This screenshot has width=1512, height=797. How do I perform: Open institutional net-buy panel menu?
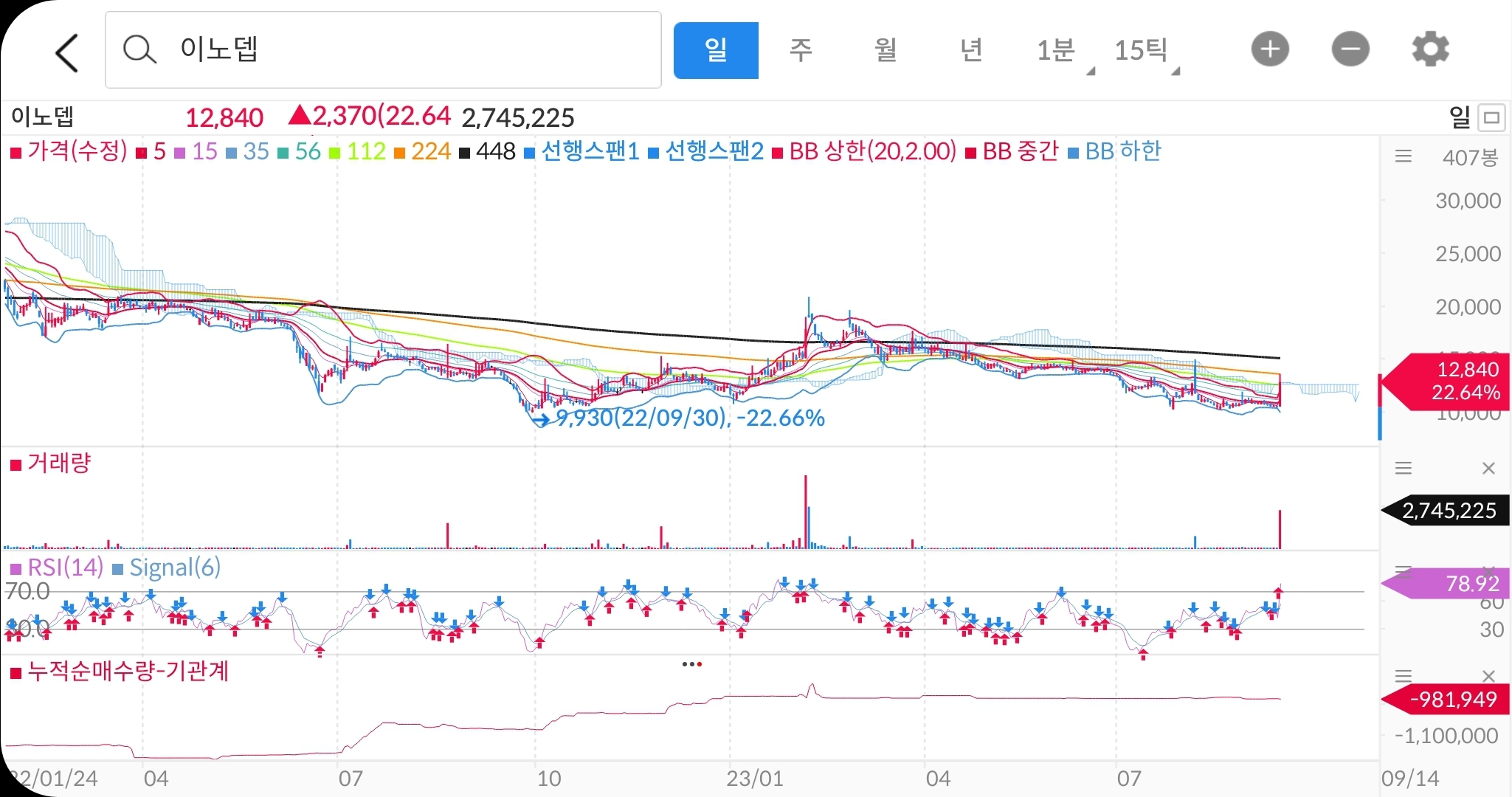pos(1403,676)
